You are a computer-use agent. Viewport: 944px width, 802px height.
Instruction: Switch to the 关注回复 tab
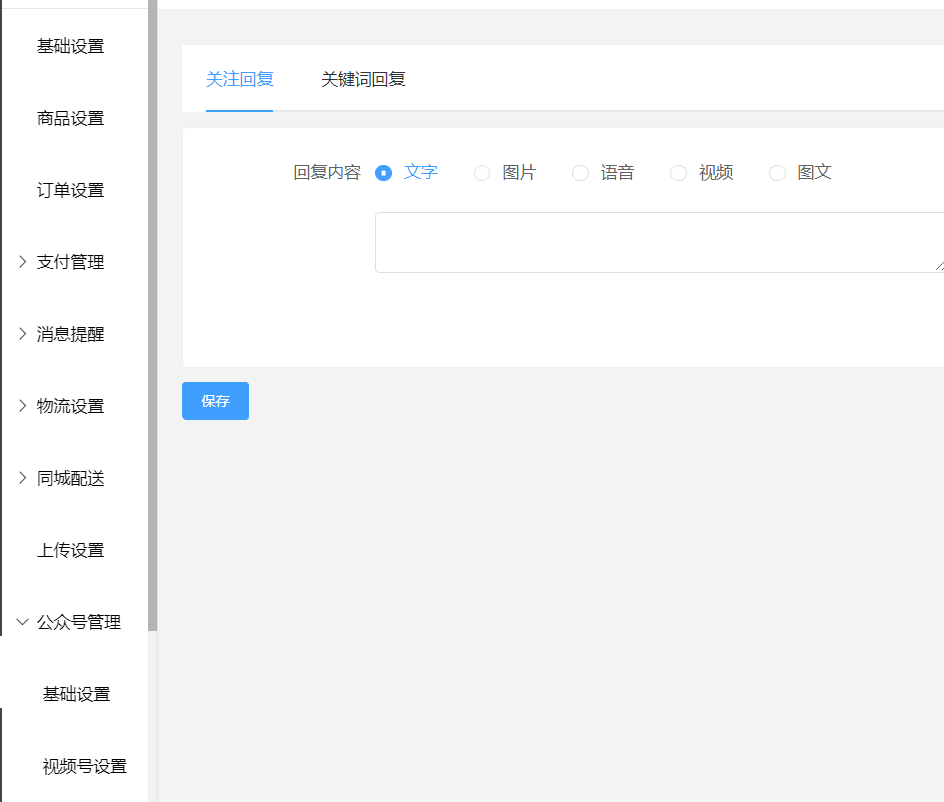pyautogui.click(x=240, y=79)
